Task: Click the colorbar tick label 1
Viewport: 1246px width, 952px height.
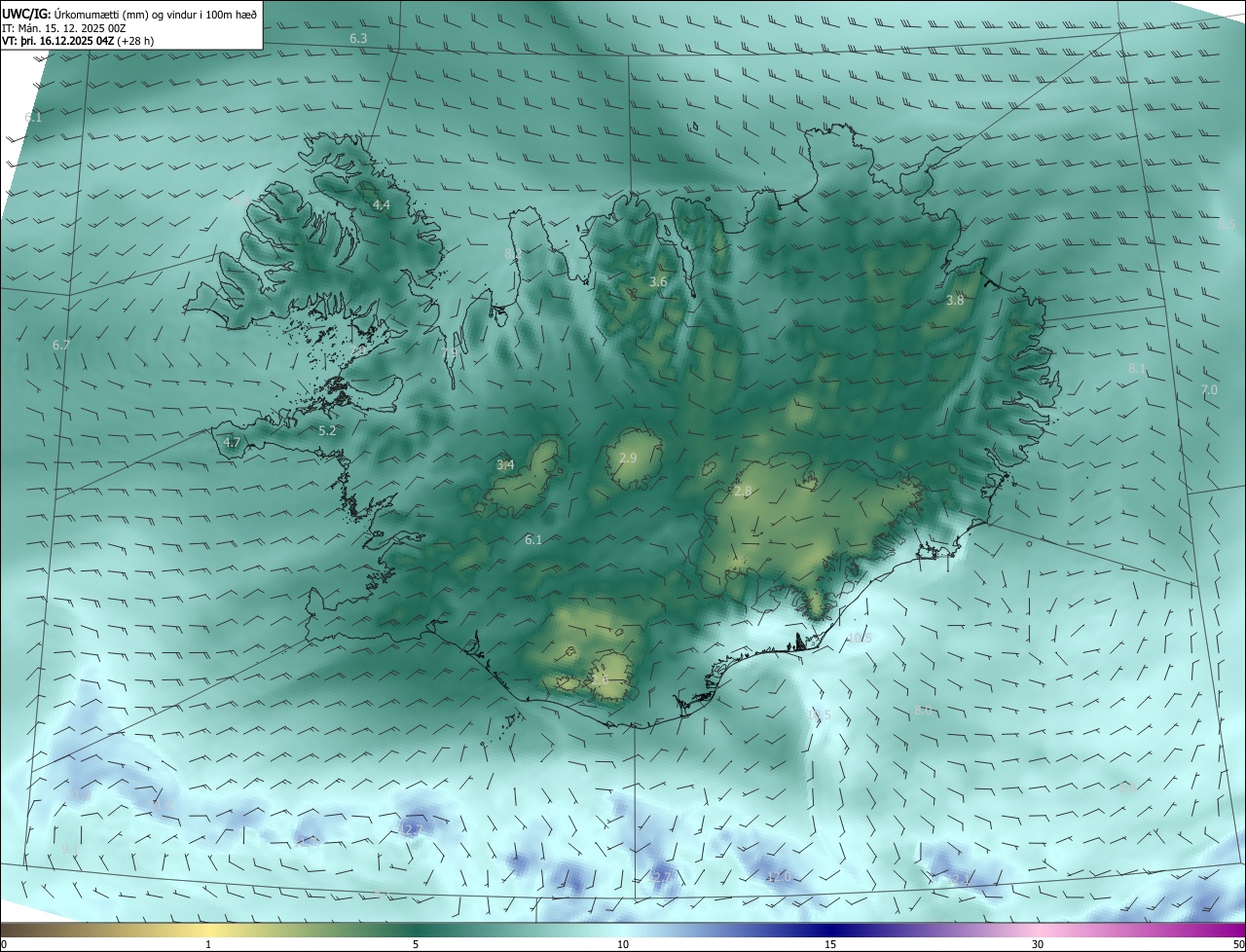Action: coord(208,944)
